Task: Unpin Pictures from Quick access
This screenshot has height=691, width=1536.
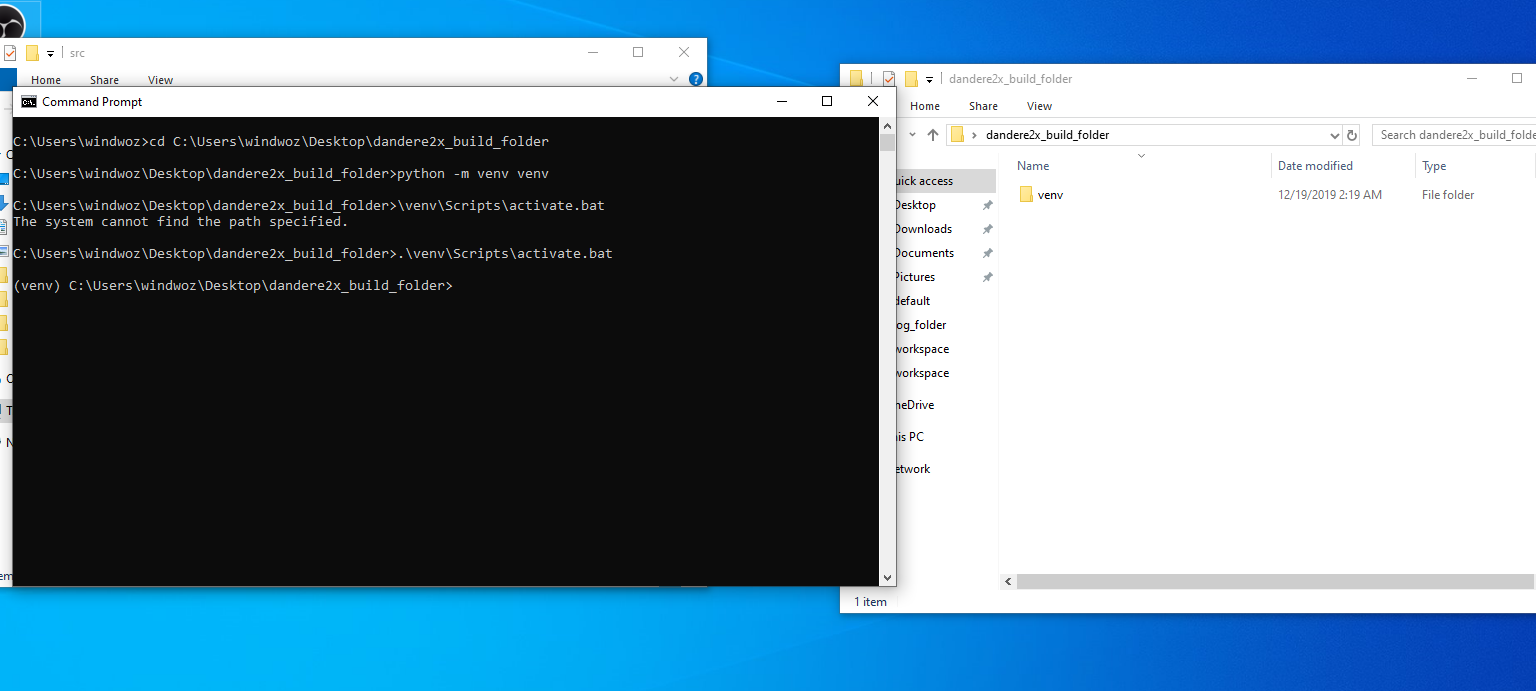Action: pyautogui.click(x=988, y=276)
